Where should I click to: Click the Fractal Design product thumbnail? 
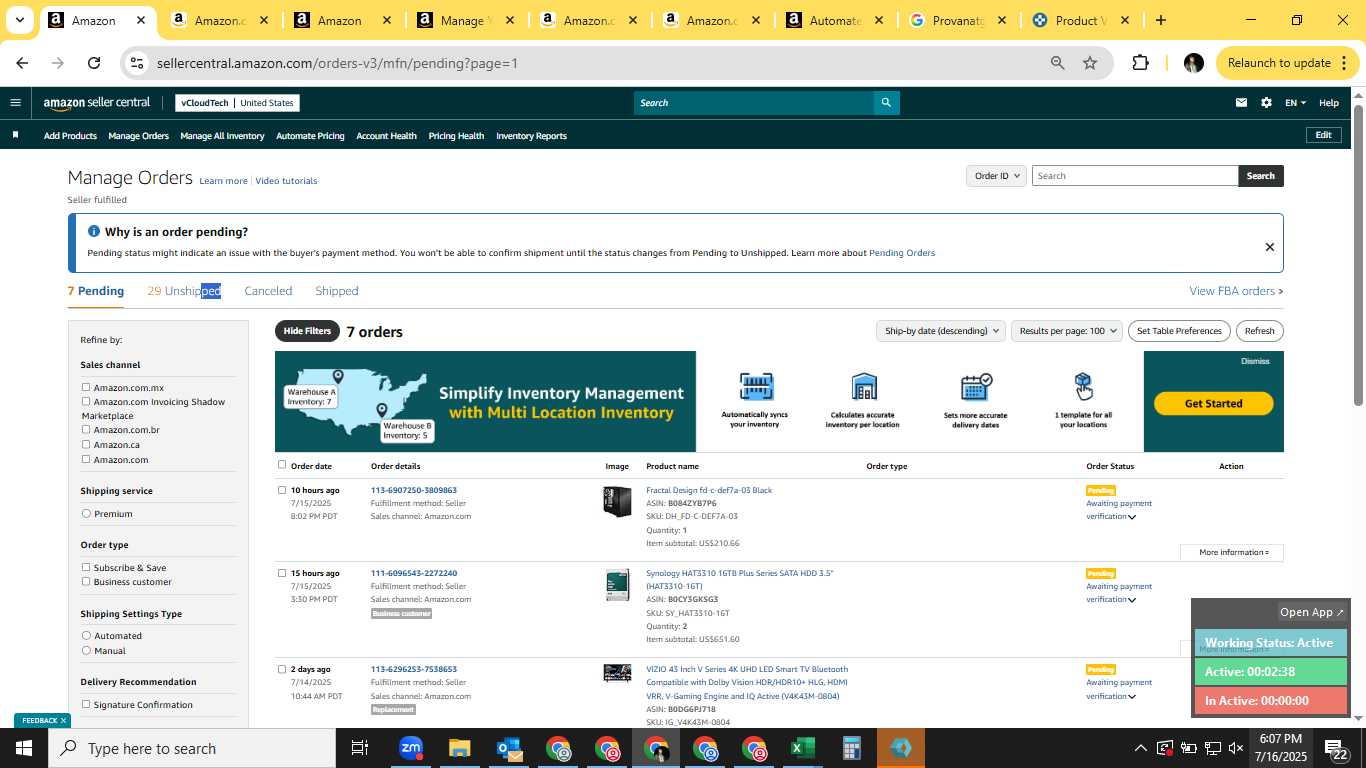(x=617, y=501)
